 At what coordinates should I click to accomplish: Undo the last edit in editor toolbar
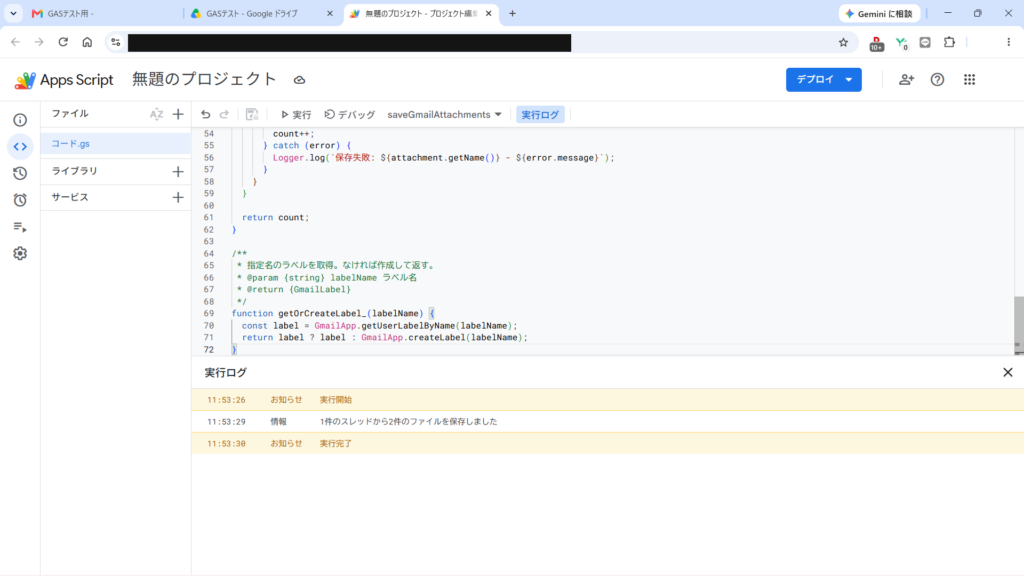click(x=206, y=114)
